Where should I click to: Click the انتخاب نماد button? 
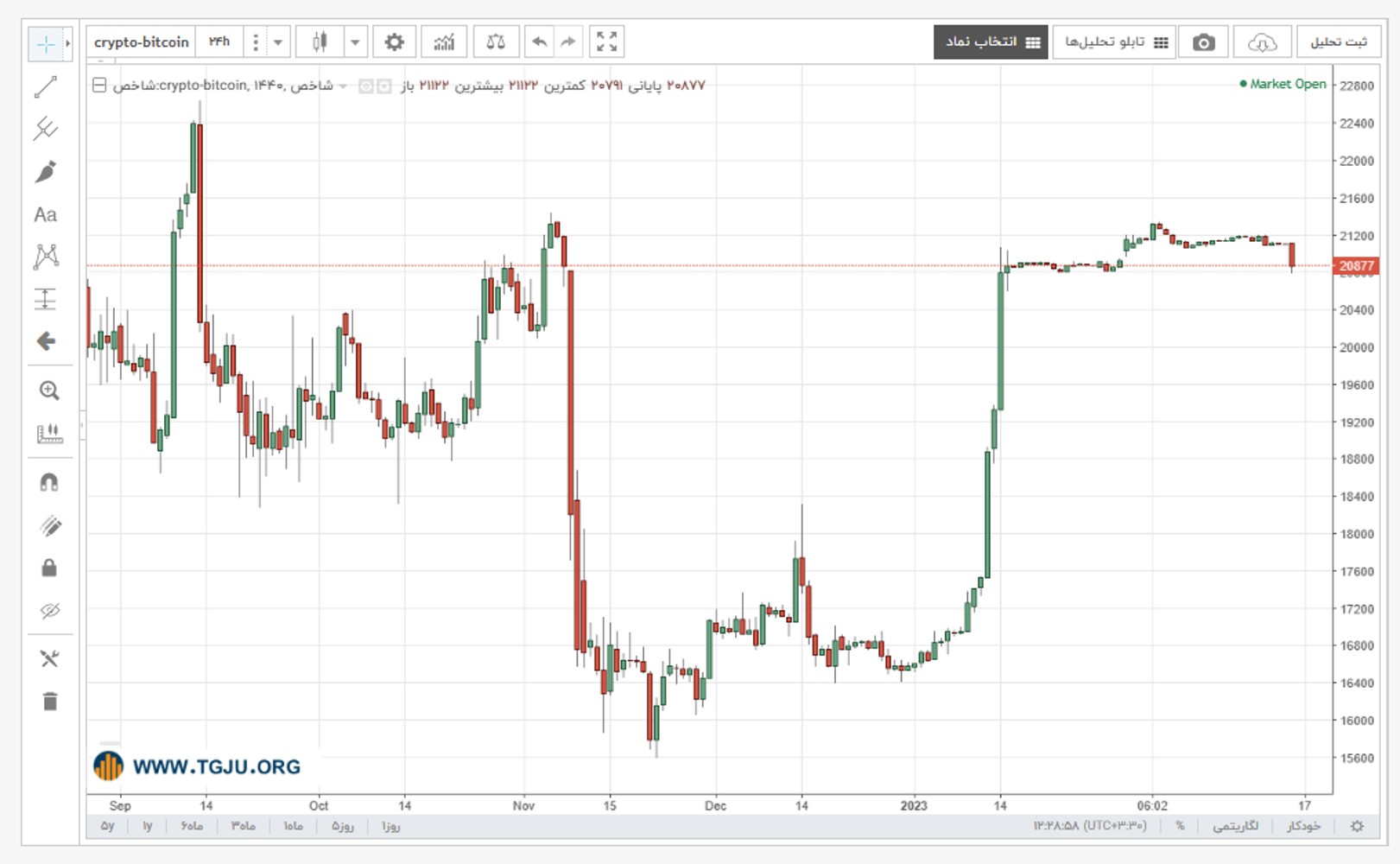[991, 41]
